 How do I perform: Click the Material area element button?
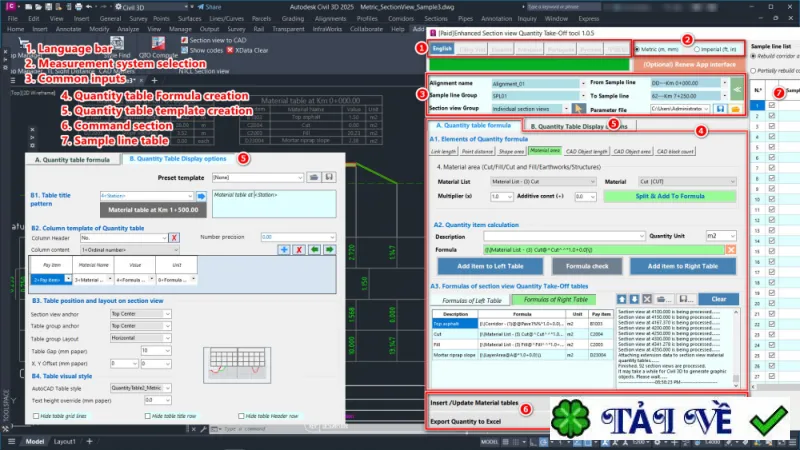544,151
